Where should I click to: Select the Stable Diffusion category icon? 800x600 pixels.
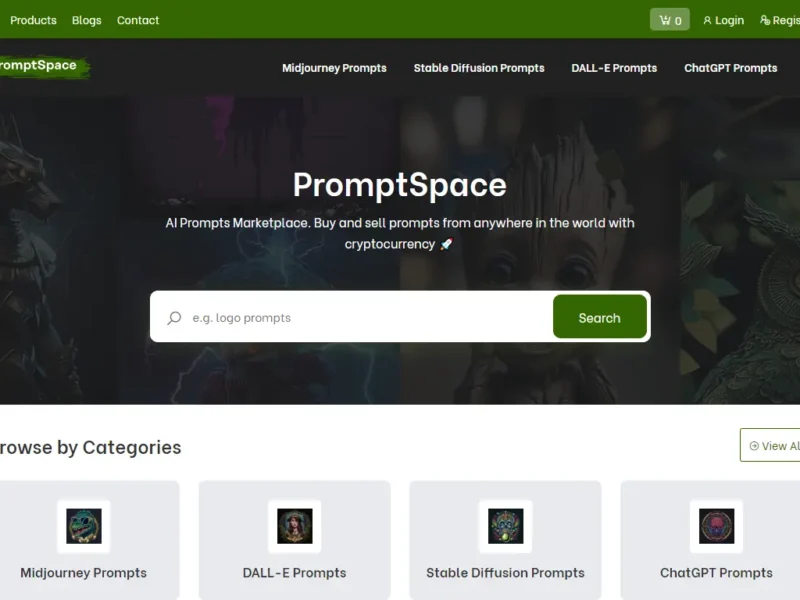click(506, 526)
